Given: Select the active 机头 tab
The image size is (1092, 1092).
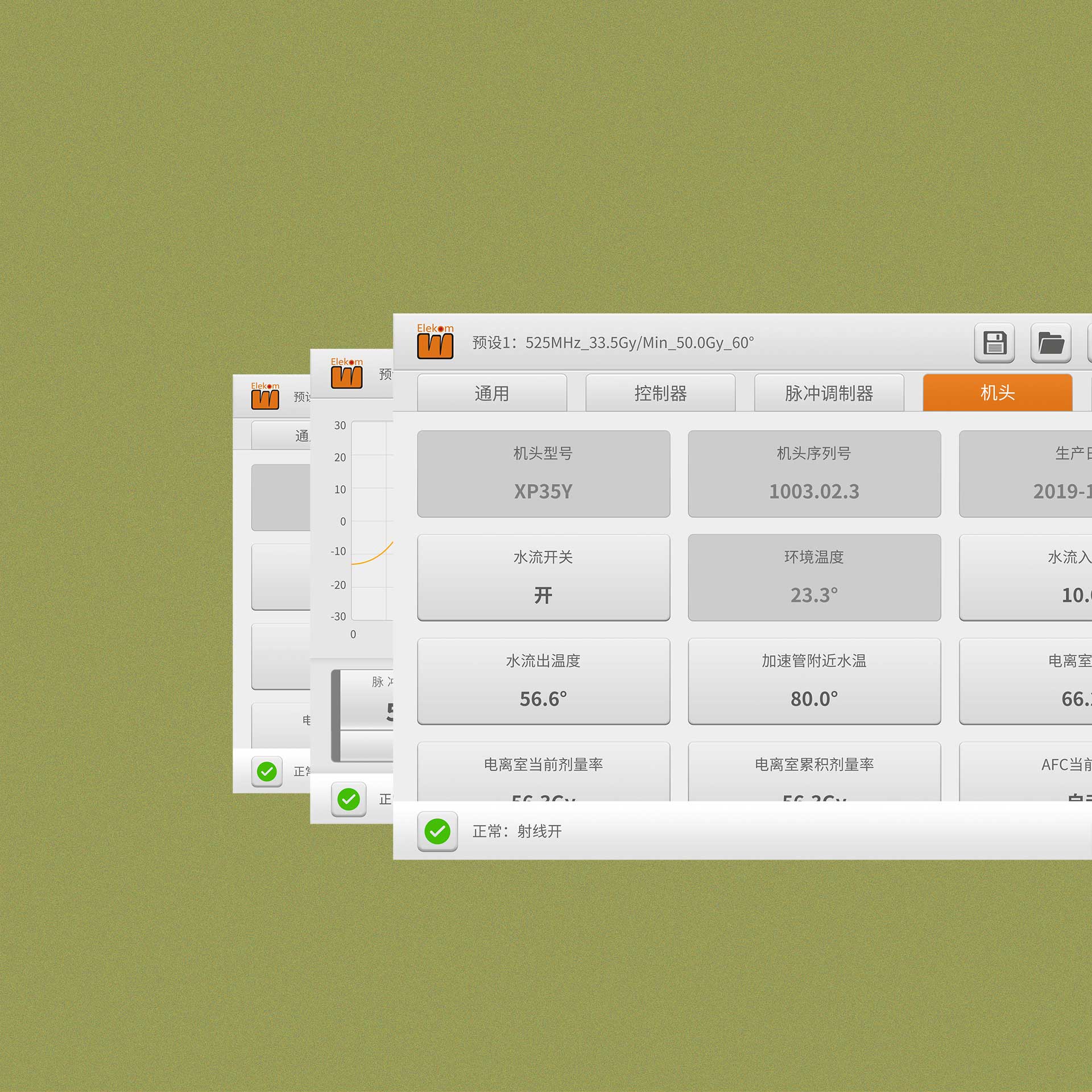Looking at the screenshot, I should [x=997, y=393].
